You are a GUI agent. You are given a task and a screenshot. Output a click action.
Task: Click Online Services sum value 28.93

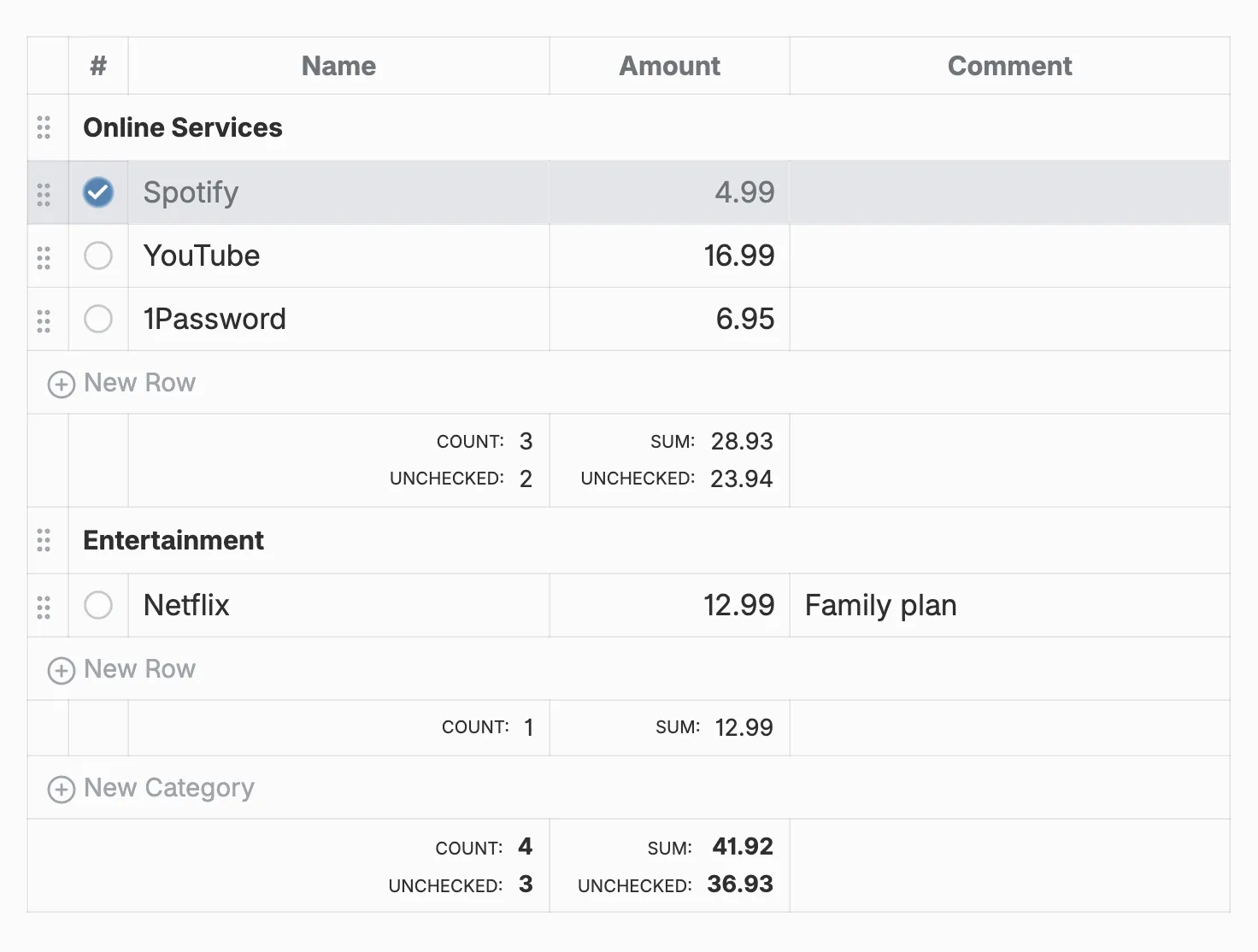click(742, 441)
